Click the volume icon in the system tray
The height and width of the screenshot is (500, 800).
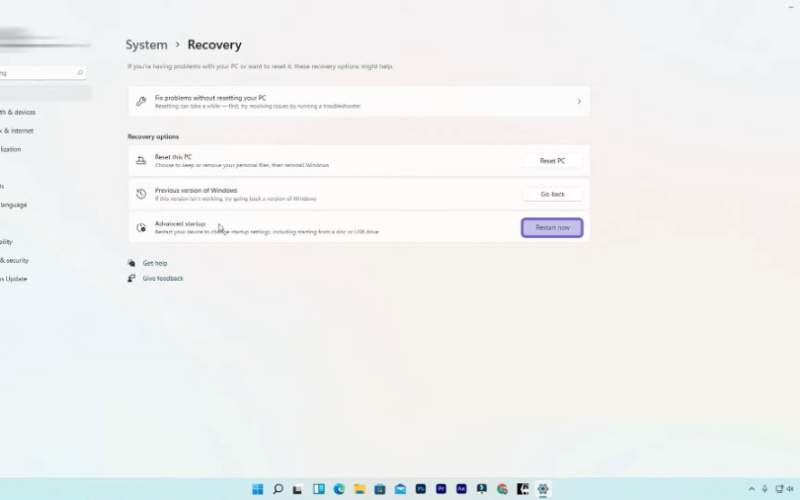(790, 489)
